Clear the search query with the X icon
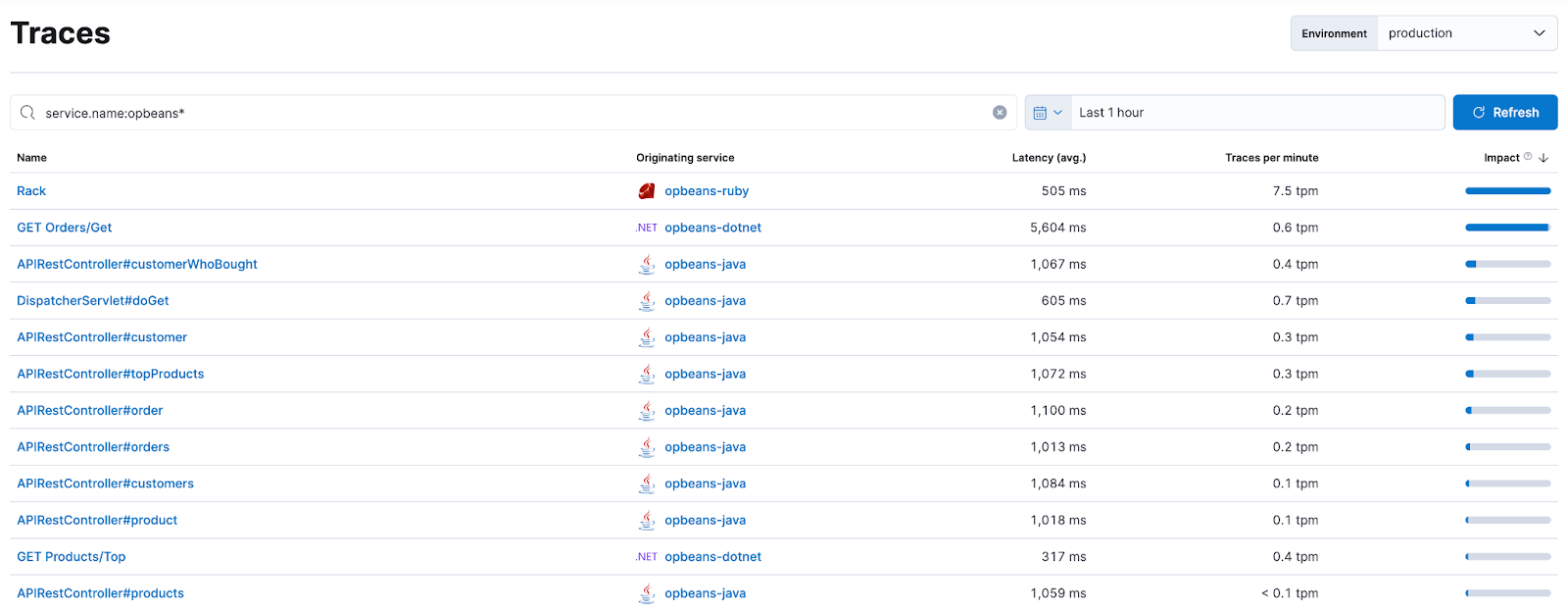This screenshot has height=611, width=1568. 1000,113
